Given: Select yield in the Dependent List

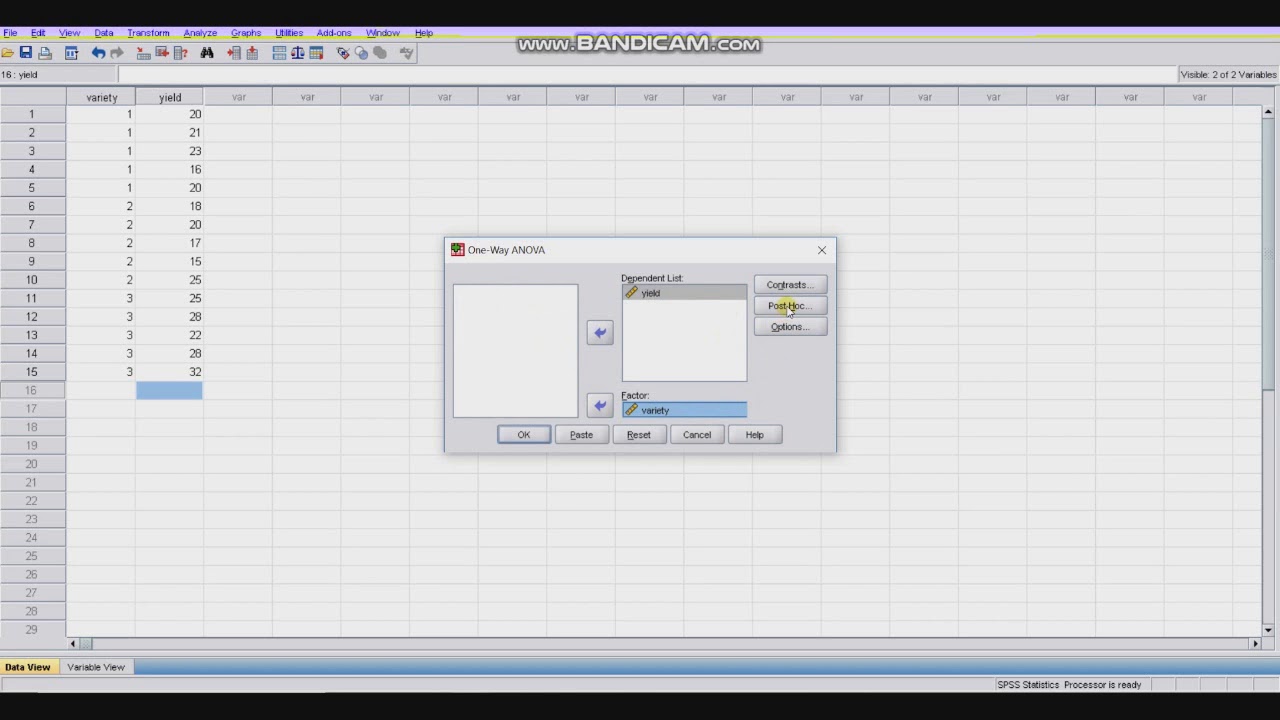Looking at the screenshot, I should (684, 293).
